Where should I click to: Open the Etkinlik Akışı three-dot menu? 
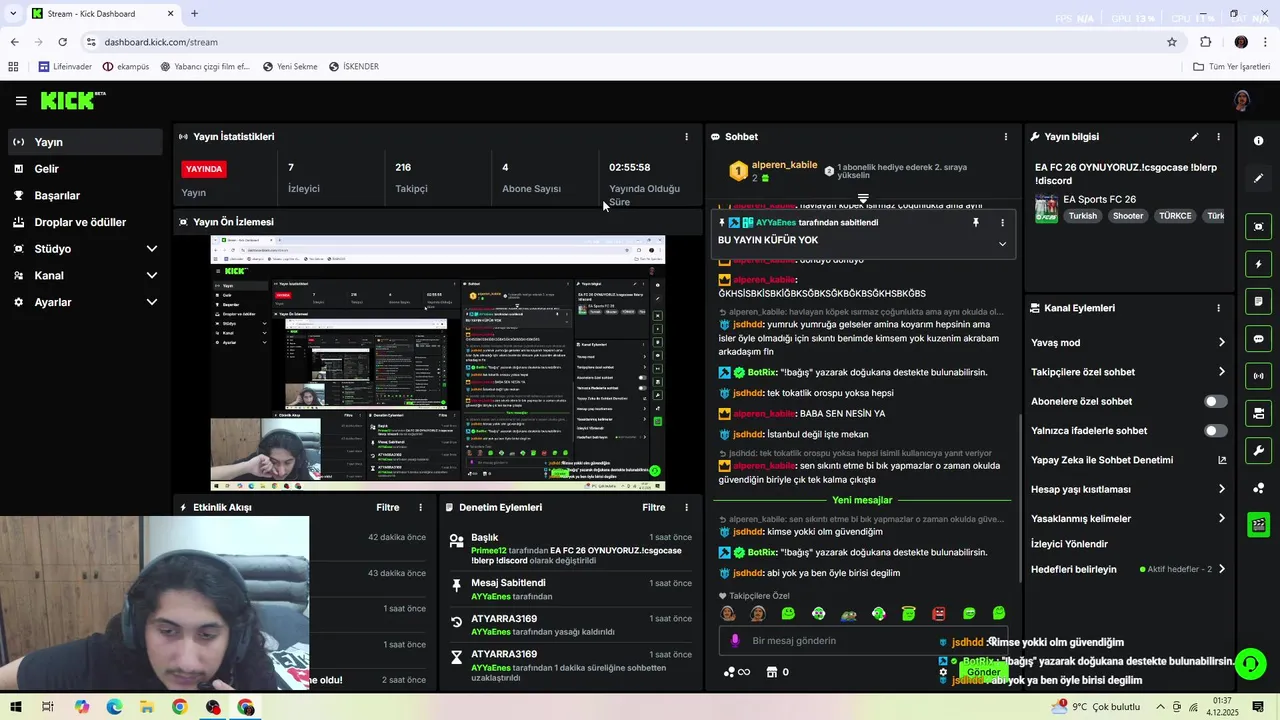420,508
